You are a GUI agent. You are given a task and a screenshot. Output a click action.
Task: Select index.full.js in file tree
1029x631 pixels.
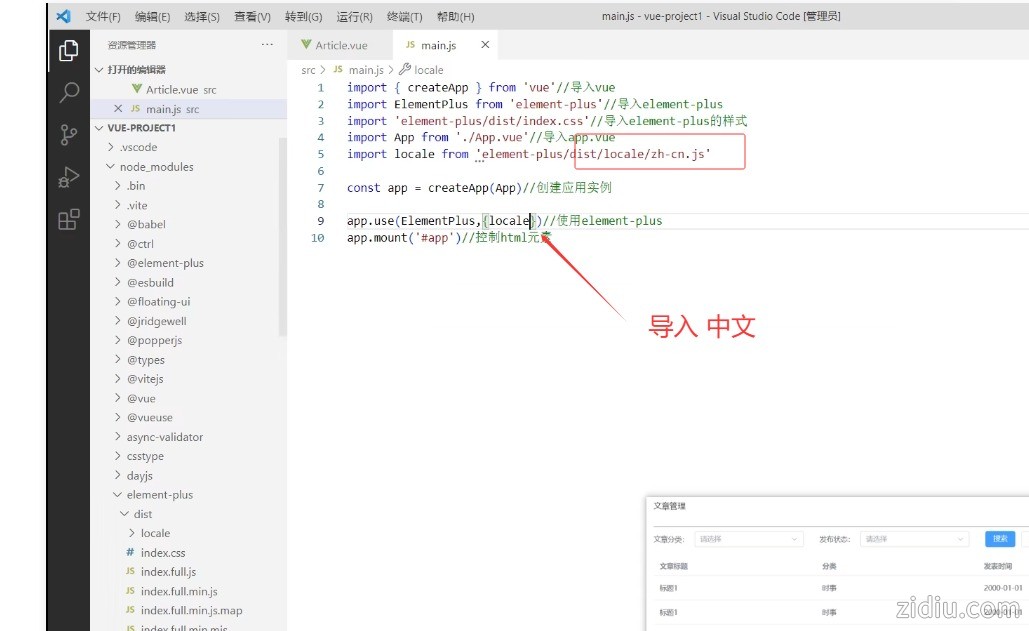coord(168,572)
